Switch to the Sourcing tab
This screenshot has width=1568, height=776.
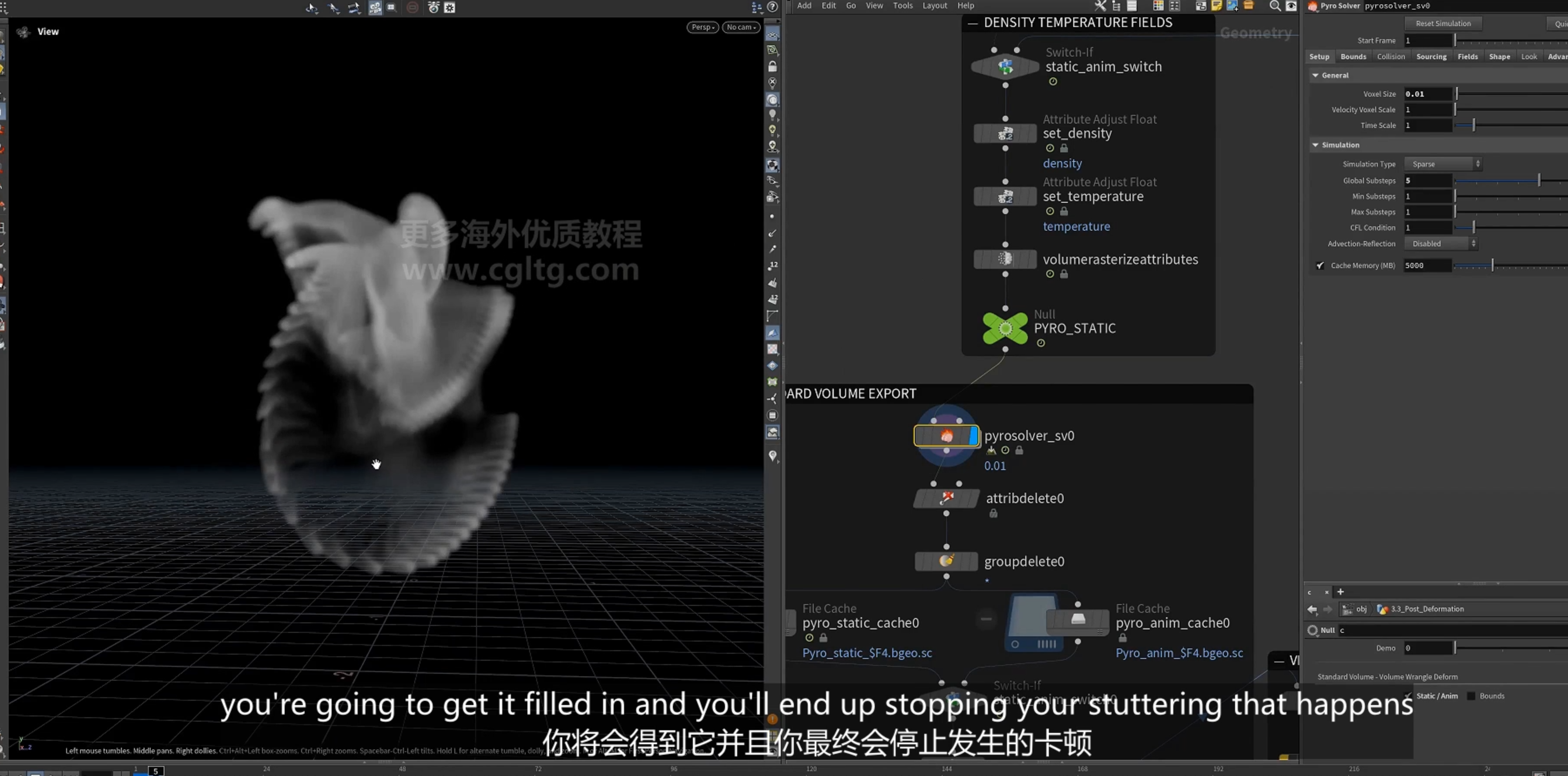click(x=1431, y=57)
